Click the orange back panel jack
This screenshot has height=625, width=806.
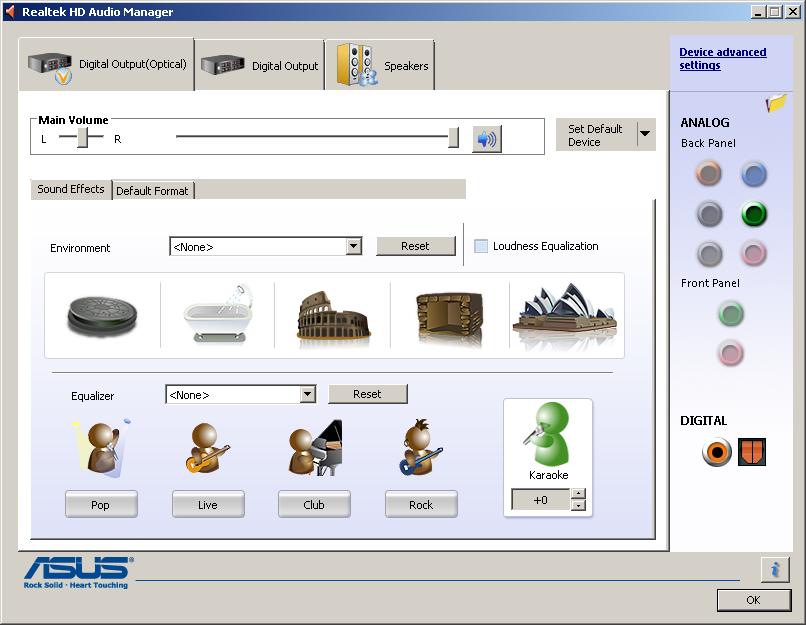(x=709, y=174)
